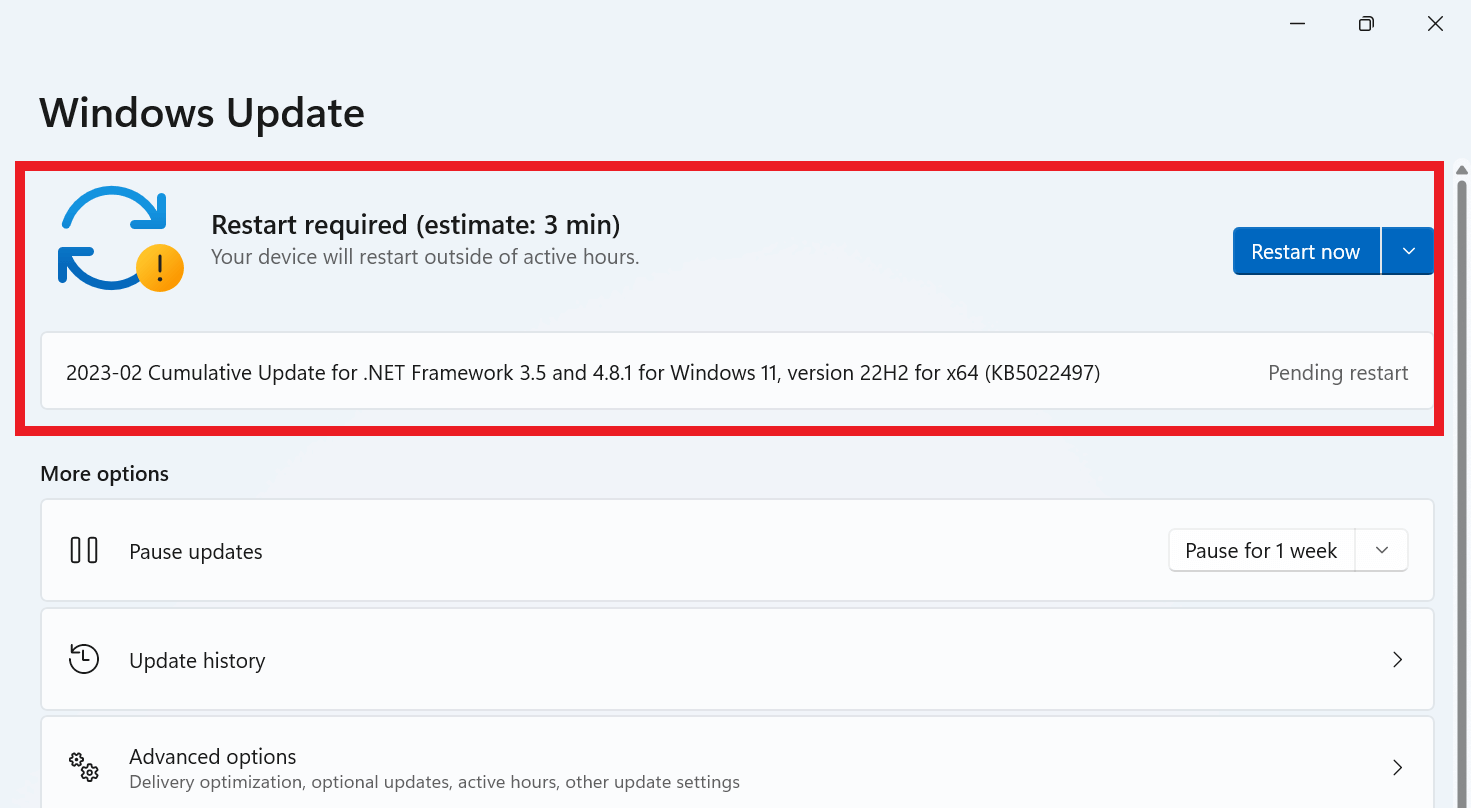Click the Windows Update page title
The width and height of the screenshot is (1471, 808).
(202, 113)
